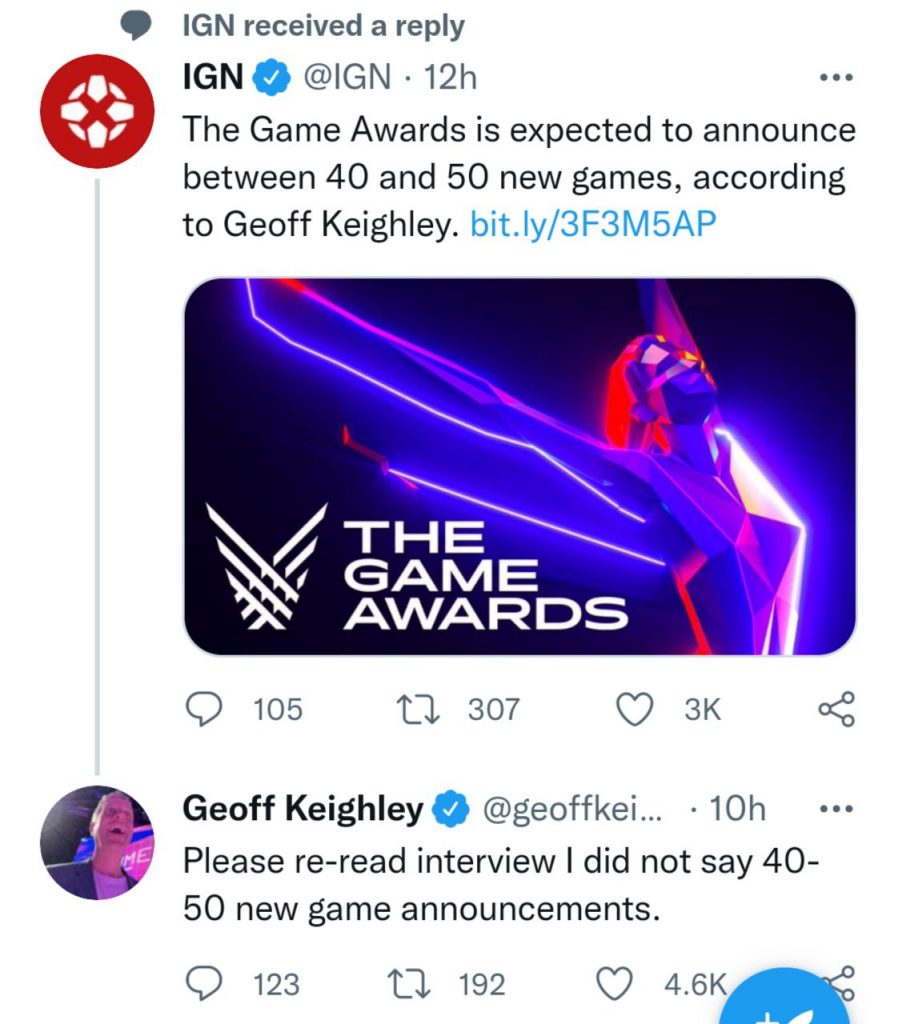Like Geoff Keighley's reply

click(614, 984)
